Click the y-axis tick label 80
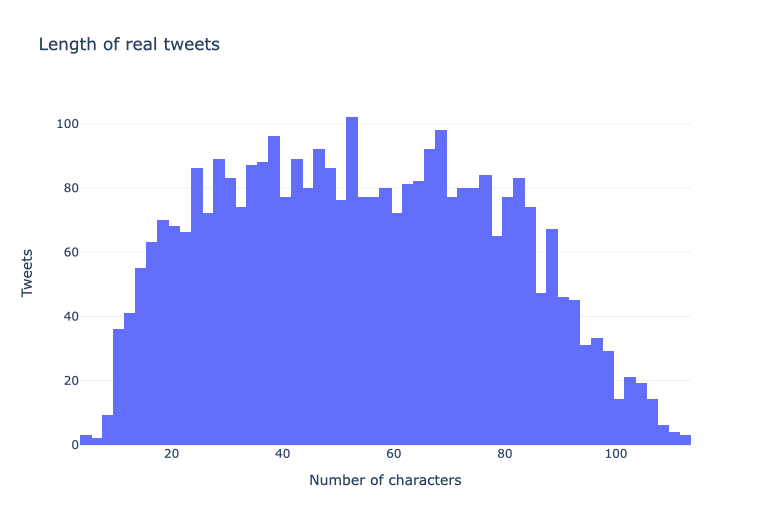 tap(71, 188)
